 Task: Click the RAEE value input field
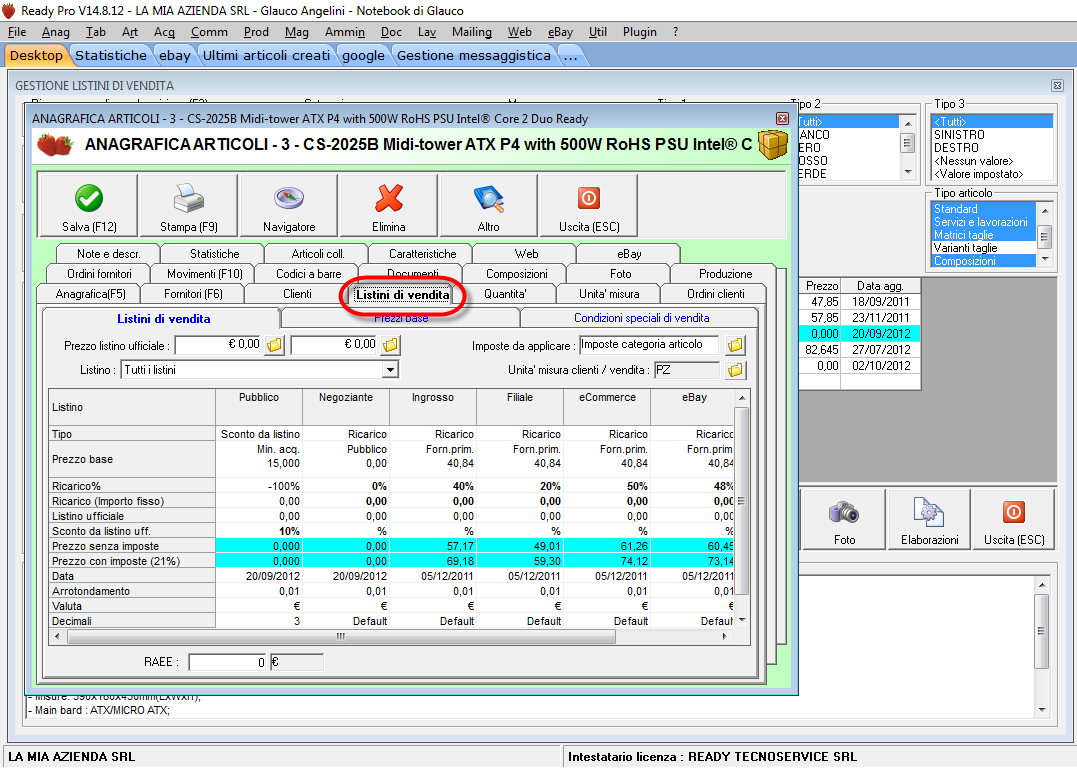pos(228,662)
